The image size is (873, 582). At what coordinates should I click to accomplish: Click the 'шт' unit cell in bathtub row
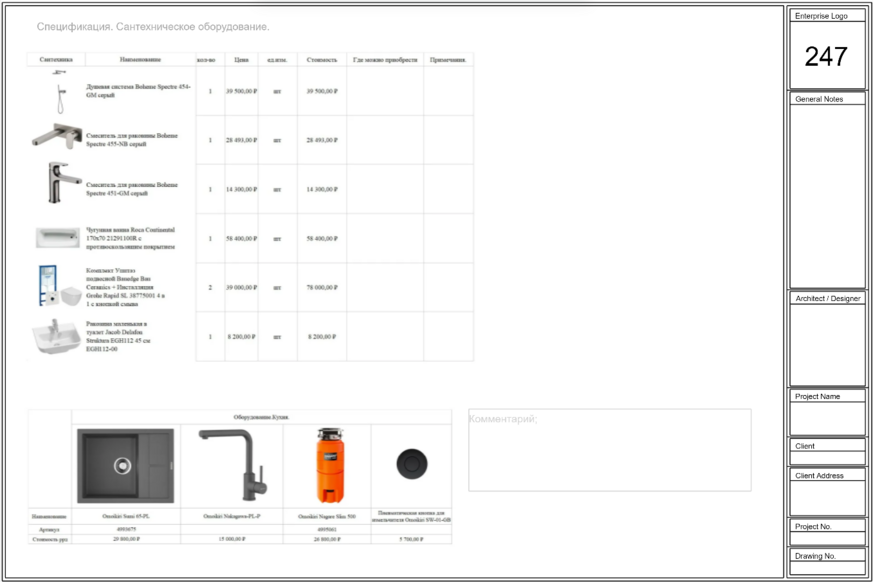(277, 238)
